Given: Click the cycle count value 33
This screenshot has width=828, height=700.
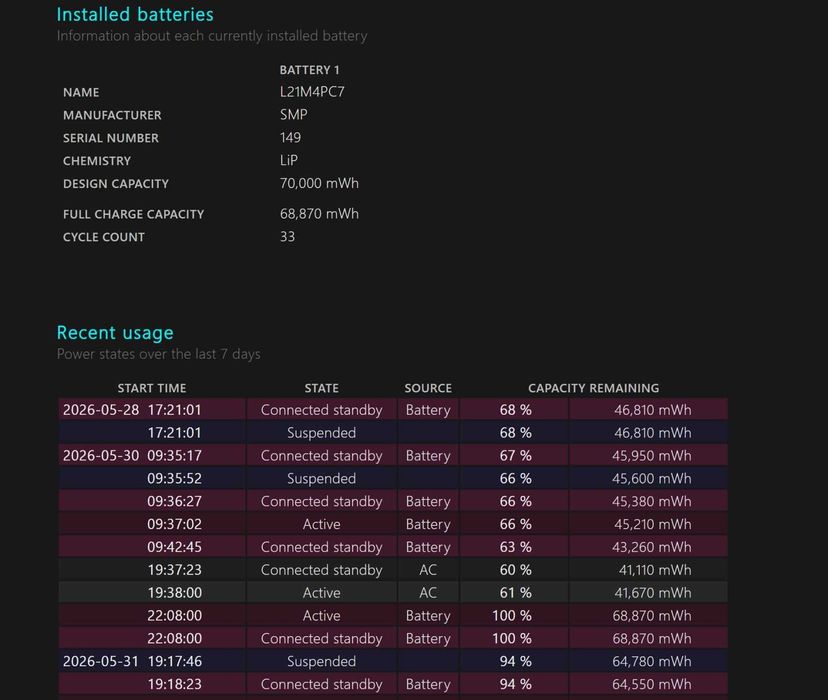Looking at the screenshot, I should (287, 237).
